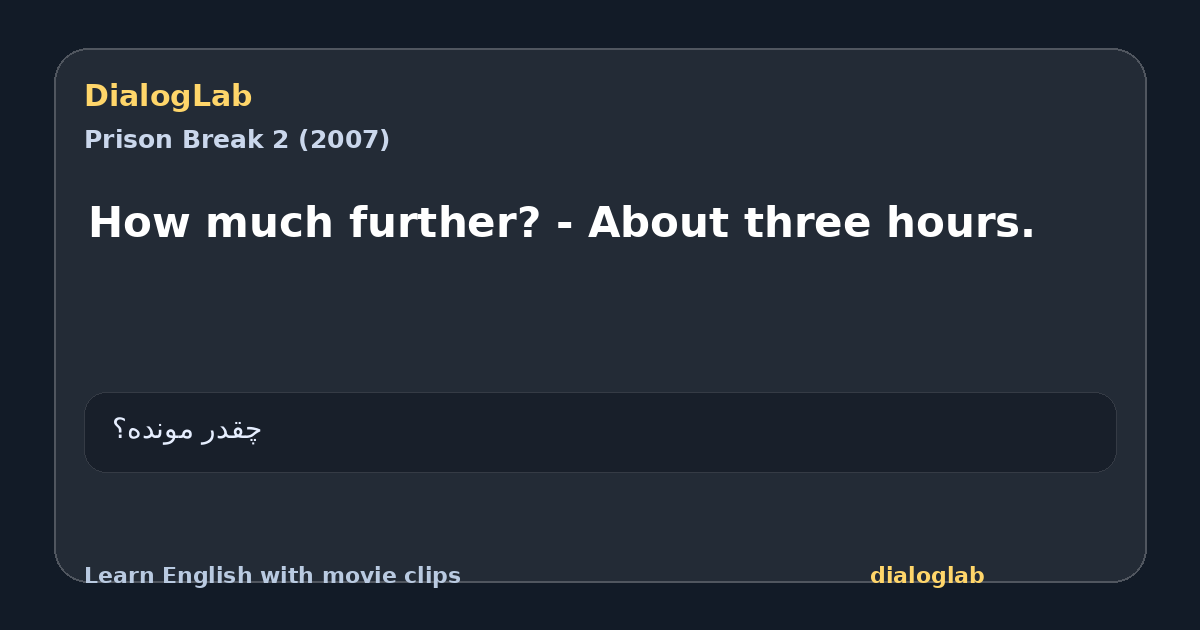Click the "dialoglab" handle in the footer

pos(927,576)
